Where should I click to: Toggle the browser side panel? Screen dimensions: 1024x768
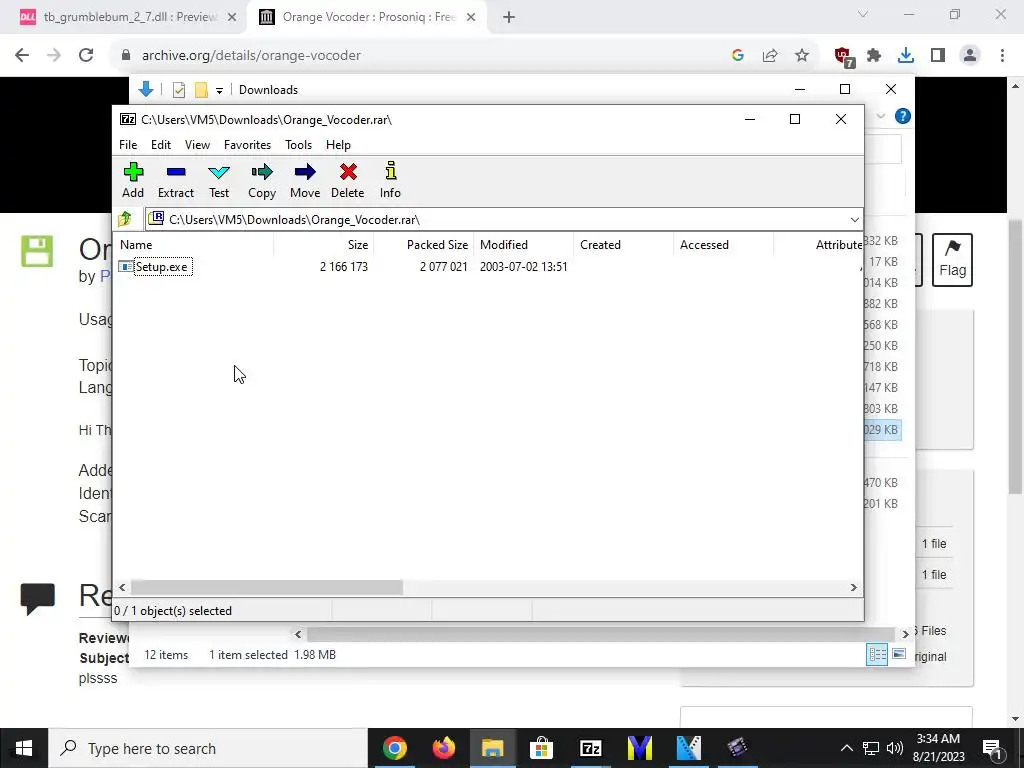(x=938, y=56)
